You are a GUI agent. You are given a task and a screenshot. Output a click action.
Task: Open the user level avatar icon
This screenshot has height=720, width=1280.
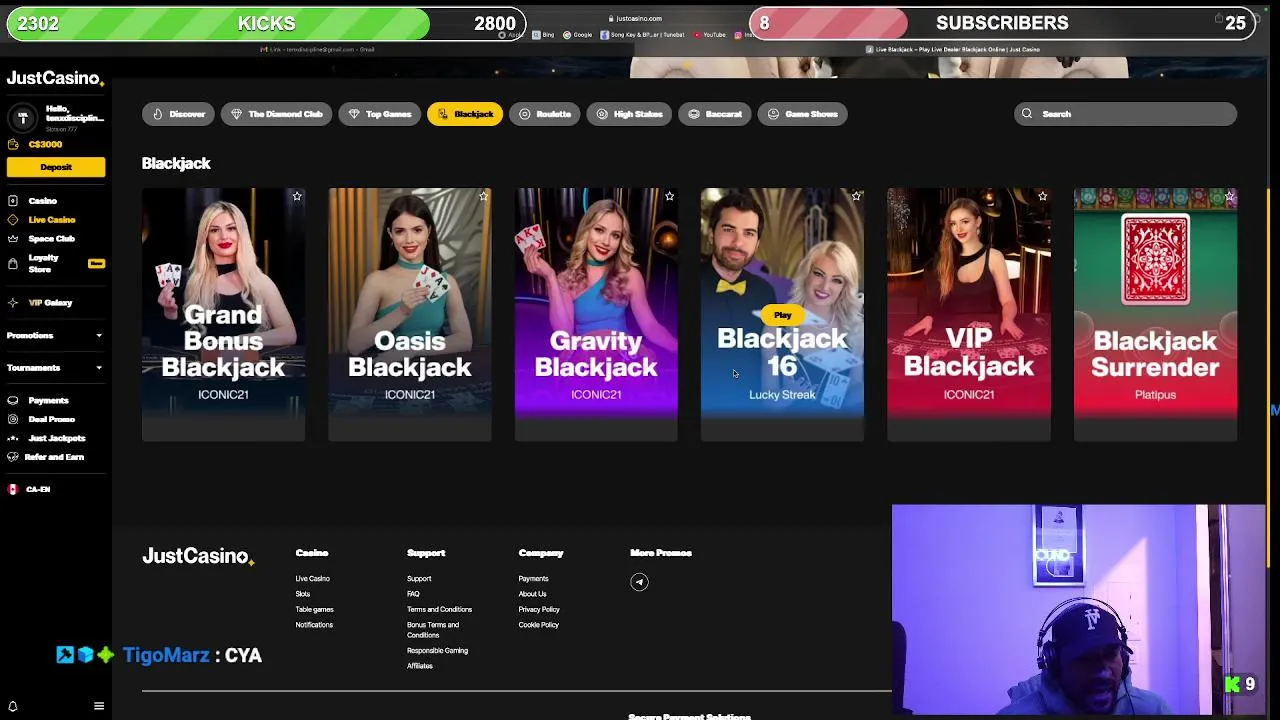click(23, 118)
